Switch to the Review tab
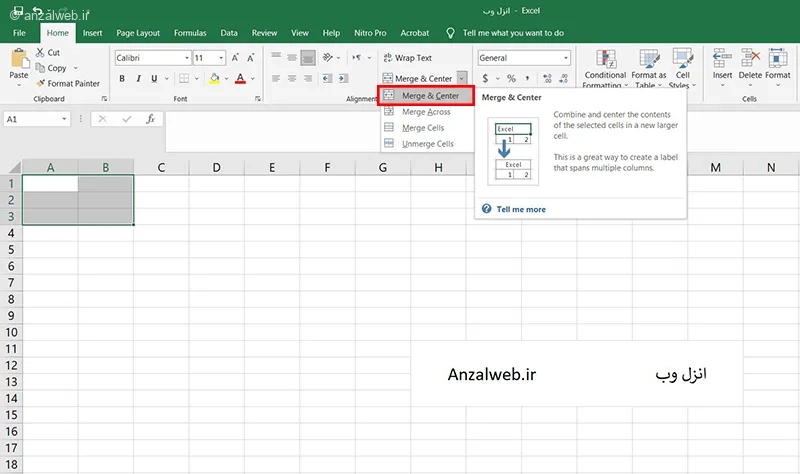Viewport: 800px width, 474px height. [x=264, y=33]
